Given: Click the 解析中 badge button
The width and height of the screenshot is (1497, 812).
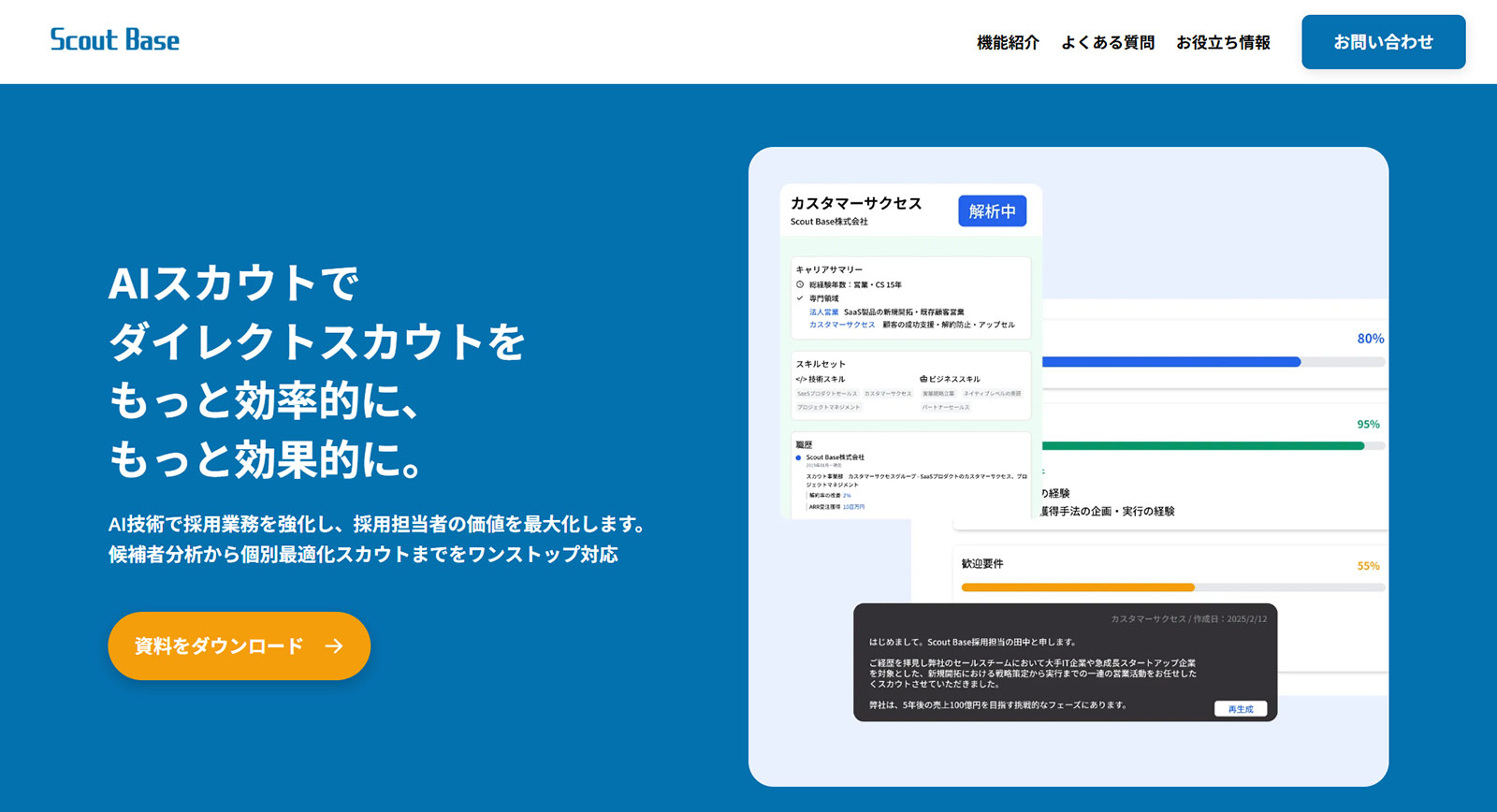Looking at the screenshot, I should point(992,211).
